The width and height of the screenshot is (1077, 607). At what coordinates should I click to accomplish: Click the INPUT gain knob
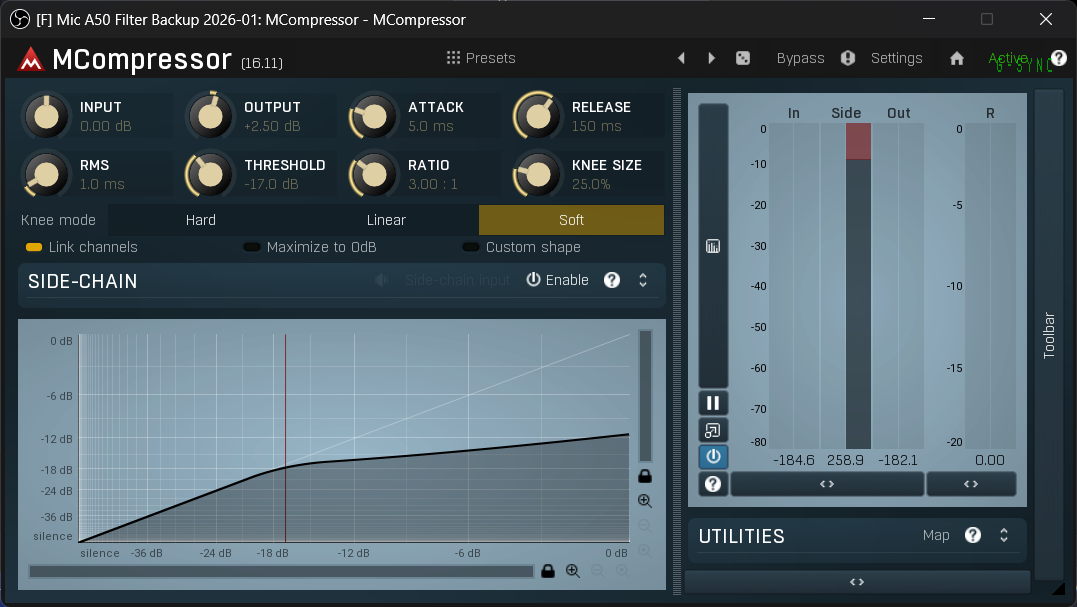[x=46, y=115]
